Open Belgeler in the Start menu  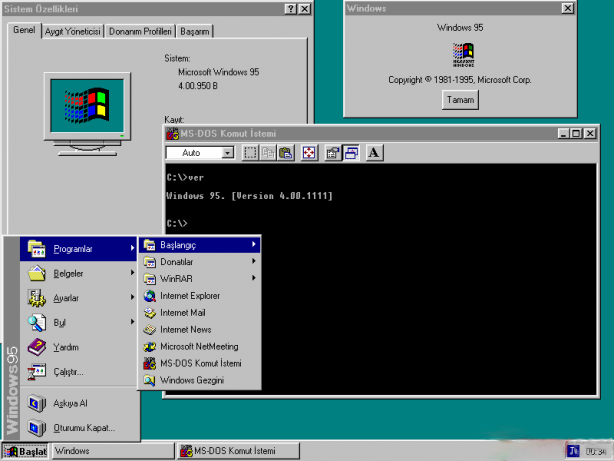(x=78, y=273)
